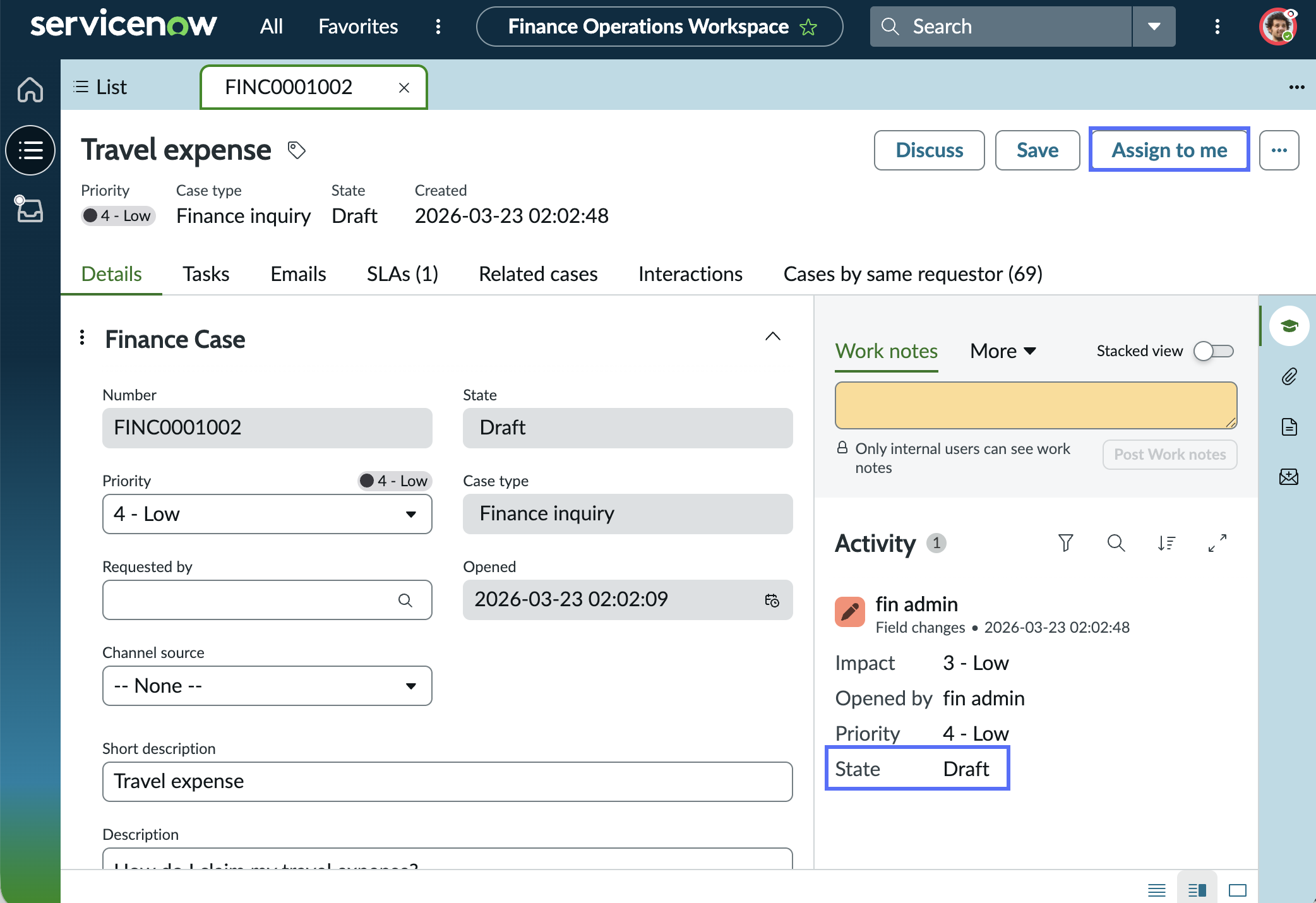
Task: Toggle the Stacked view switch
Action: click(x=1214, y=351)
